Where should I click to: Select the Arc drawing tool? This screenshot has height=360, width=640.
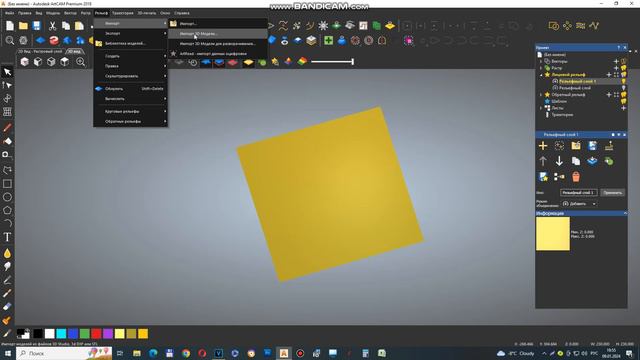[x=7, y=223]
